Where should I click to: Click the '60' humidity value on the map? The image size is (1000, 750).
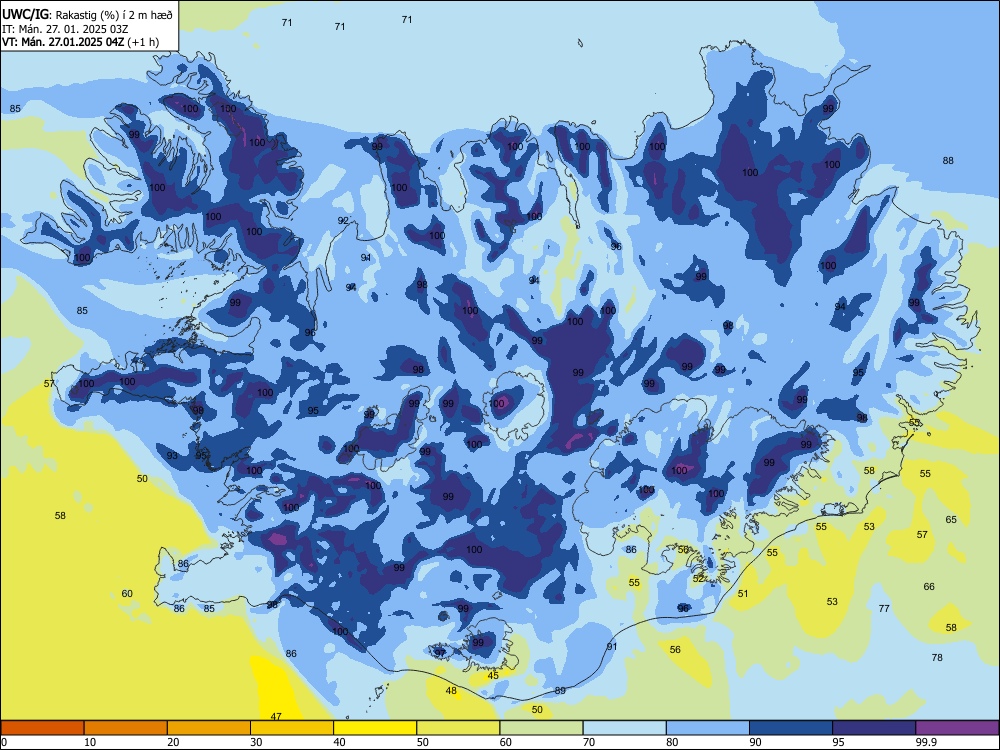point(127,594)
